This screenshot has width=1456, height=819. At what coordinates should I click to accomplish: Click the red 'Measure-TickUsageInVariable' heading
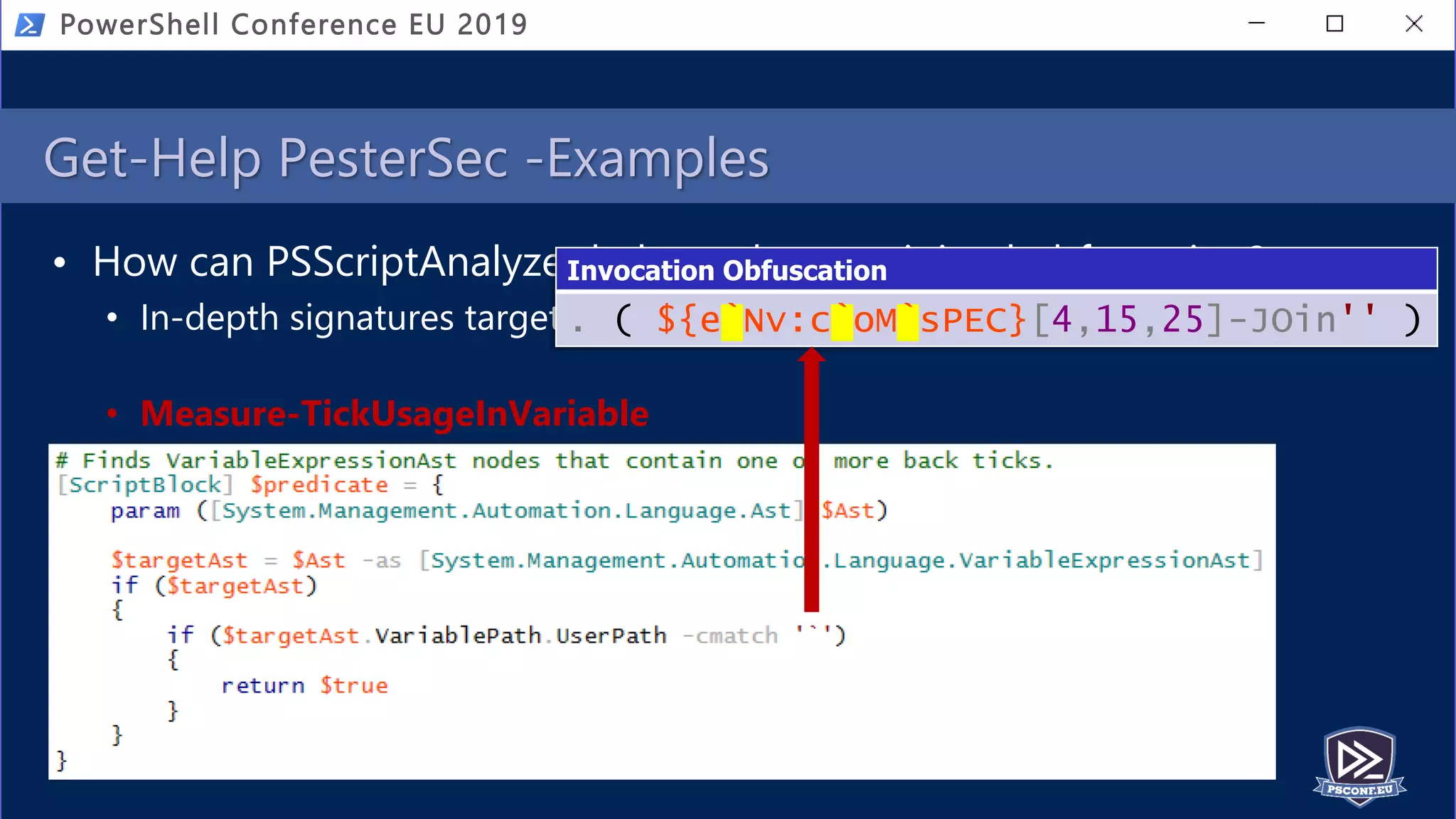coord(395,414)
